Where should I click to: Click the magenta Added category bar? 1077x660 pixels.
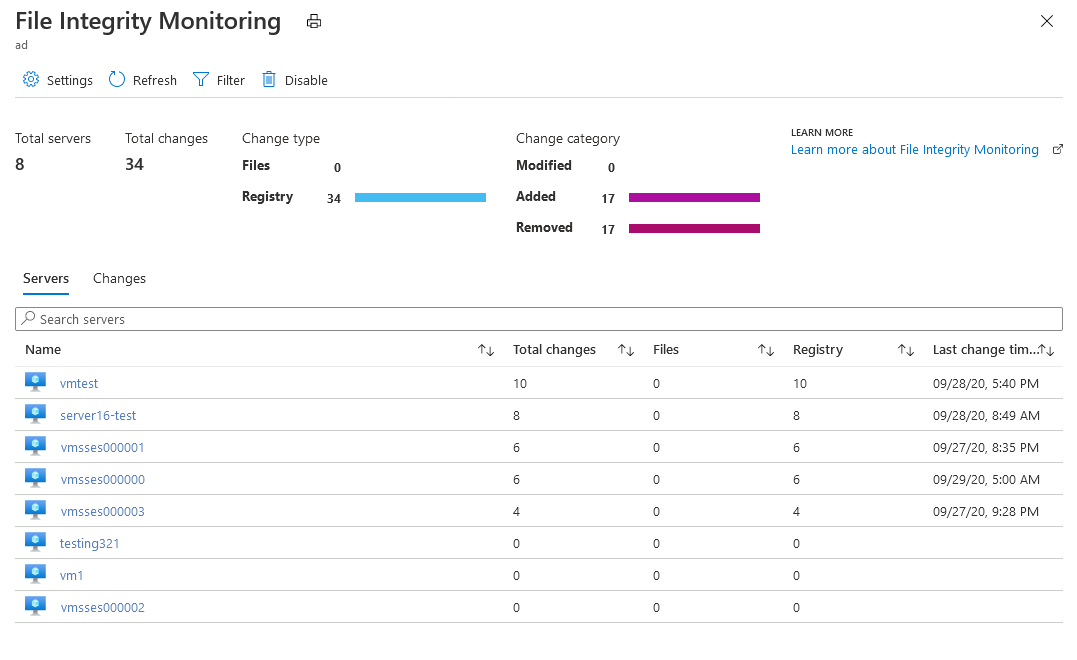[x=694, y=198]
